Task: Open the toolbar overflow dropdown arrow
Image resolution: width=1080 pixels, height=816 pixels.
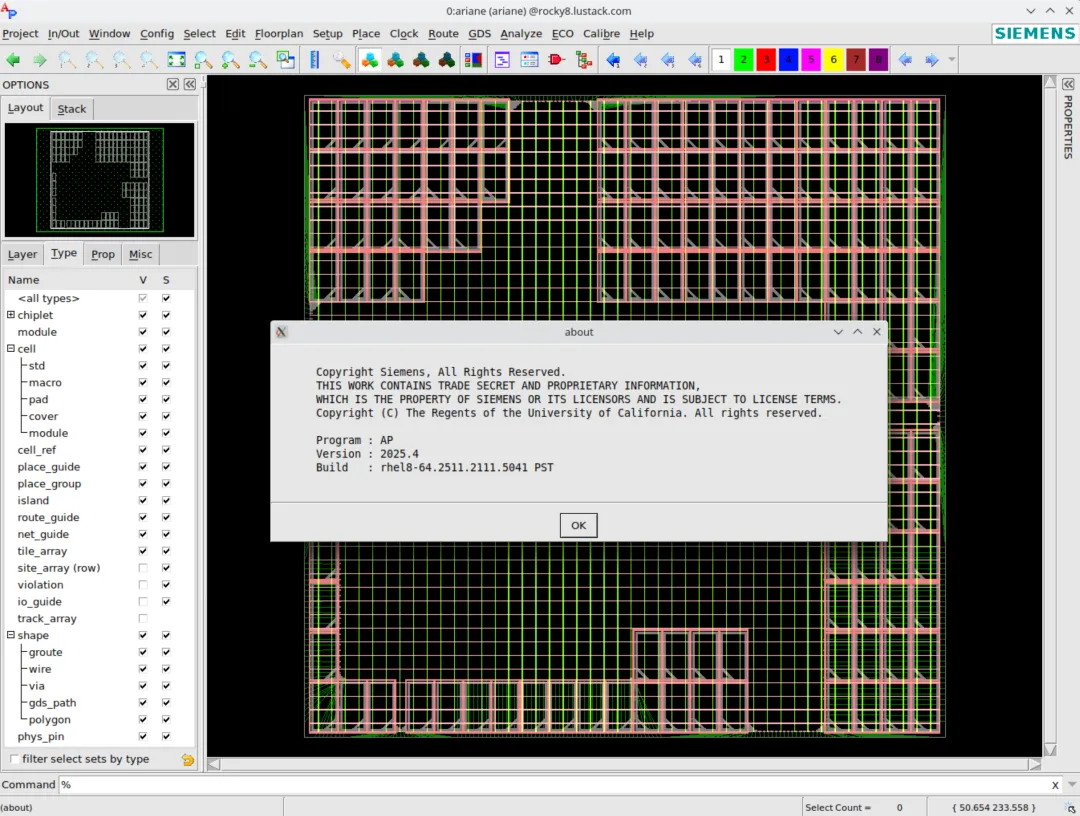Action: point(952,60)
